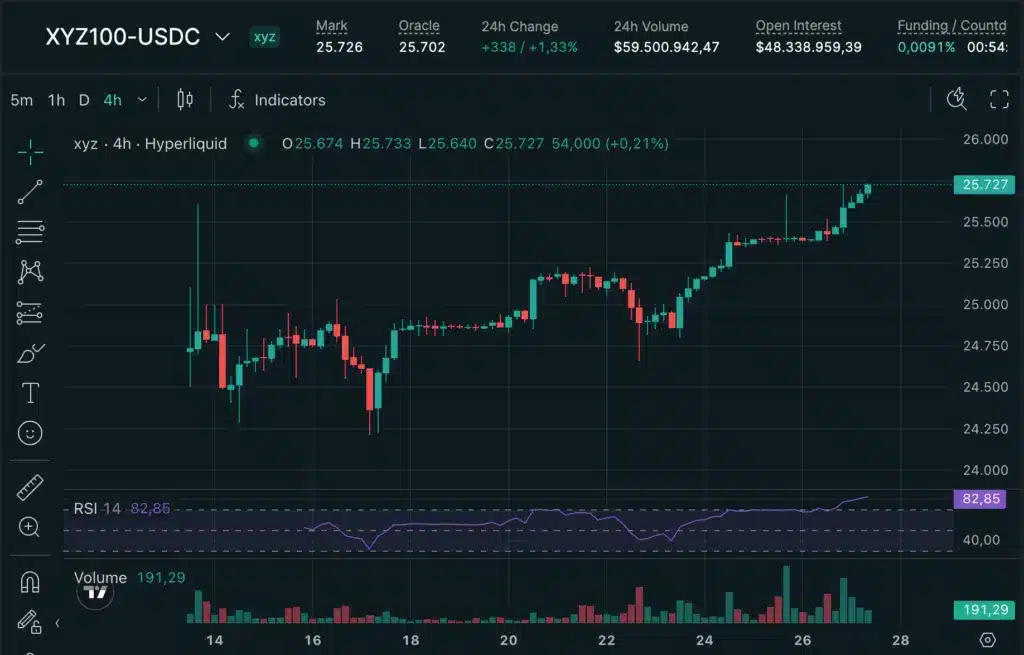Open the interval dropdown next to 4h
The height and width of the screenshot is (655, 1024).
tap(141, 100)
